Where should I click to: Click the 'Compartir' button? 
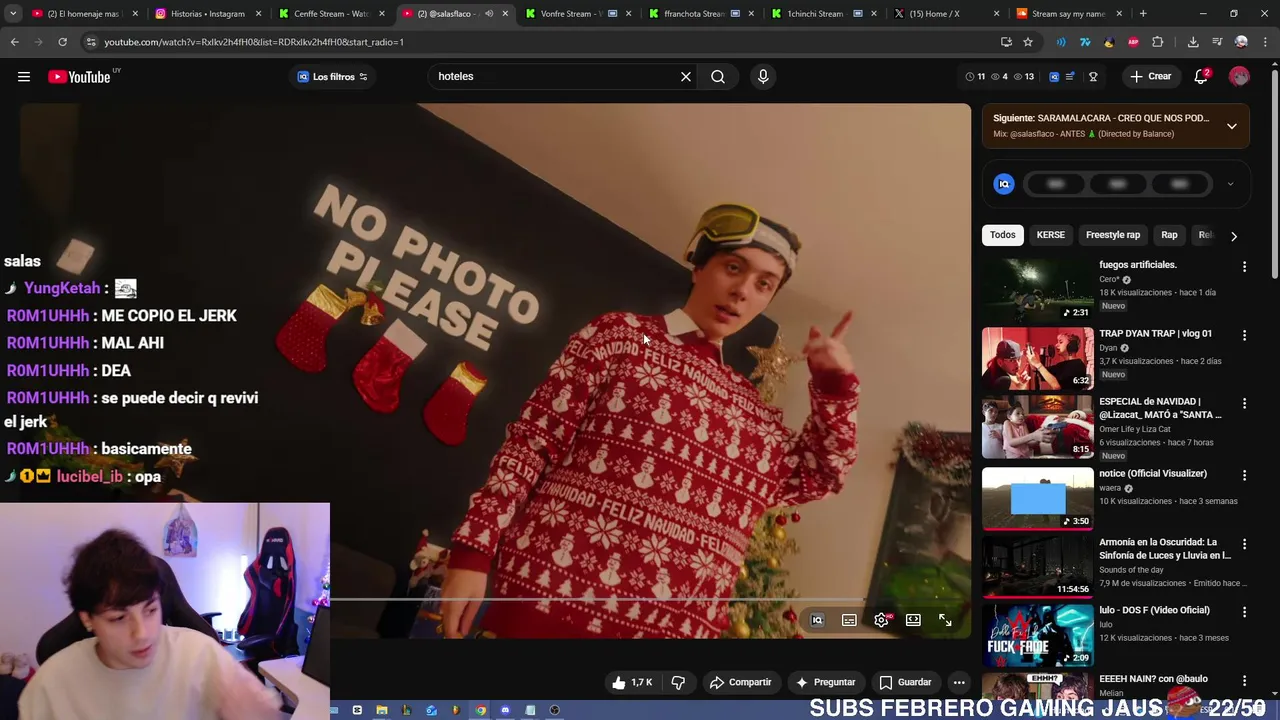pyautogui.click(x=740, y=682)
